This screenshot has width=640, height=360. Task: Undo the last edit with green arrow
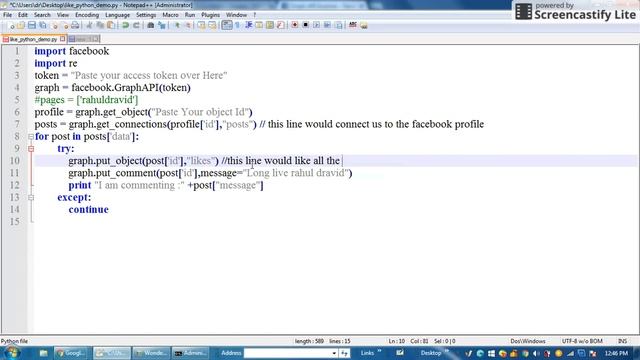pos(125,25)
